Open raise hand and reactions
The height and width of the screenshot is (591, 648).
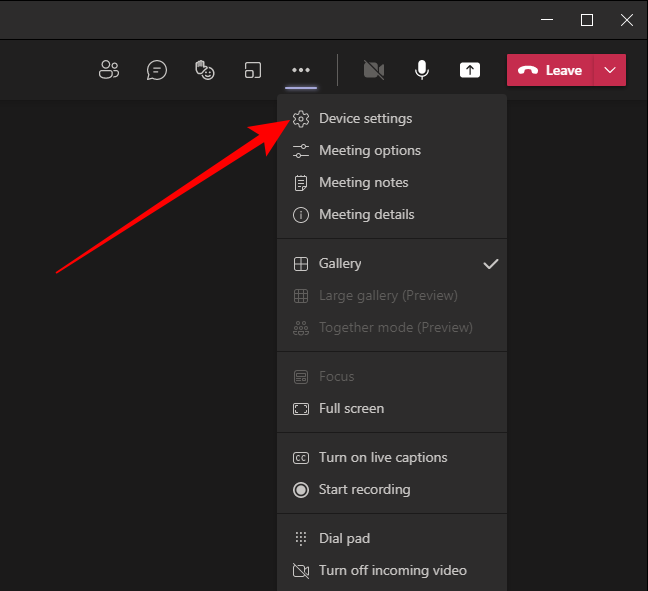(x=205, y=70)
